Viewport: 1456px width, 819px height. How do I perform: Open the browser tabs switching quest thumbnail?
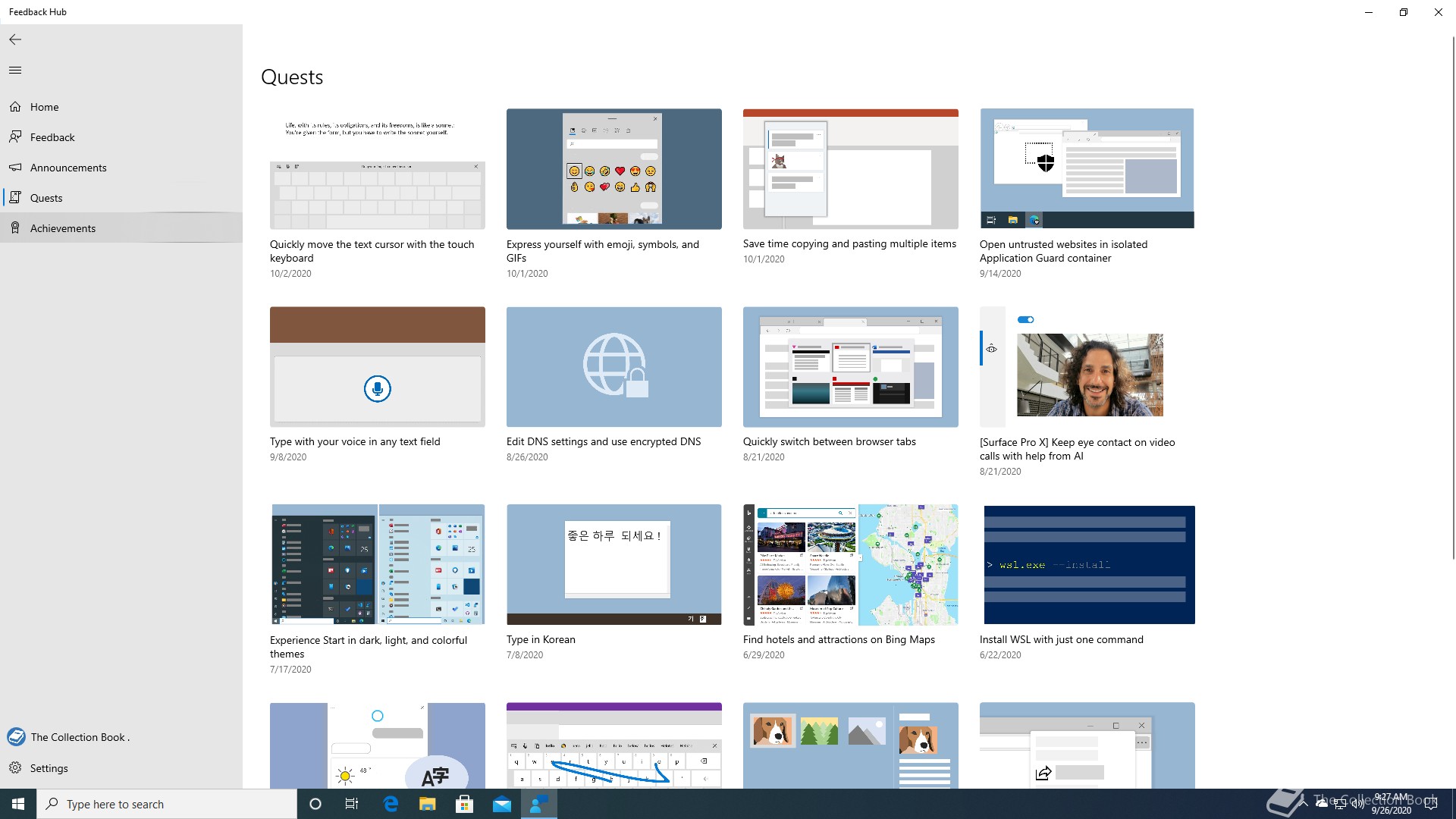pos(851,367)
